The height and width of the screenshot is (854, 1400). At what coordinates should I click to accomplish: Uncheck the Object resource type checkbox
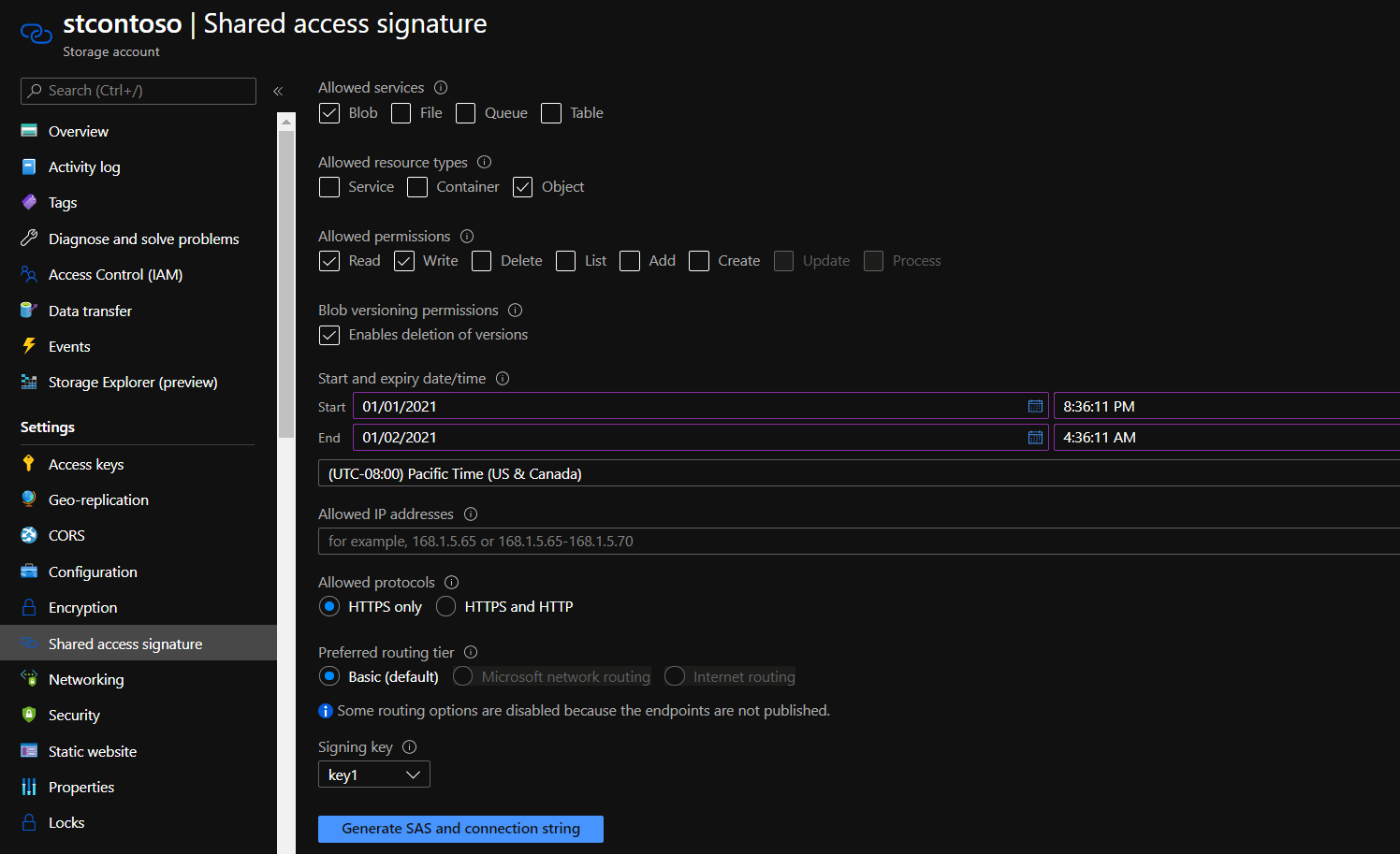(x=522, y=187)
